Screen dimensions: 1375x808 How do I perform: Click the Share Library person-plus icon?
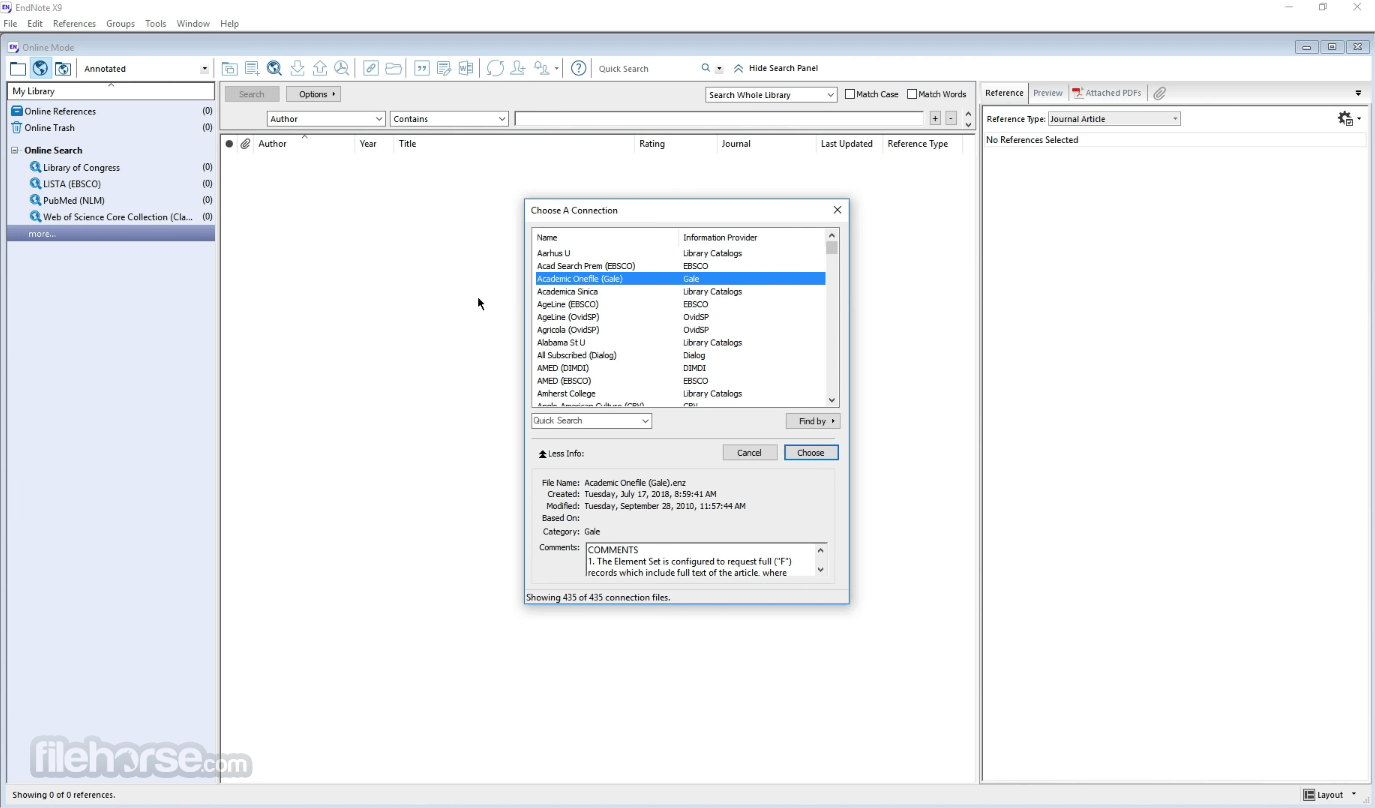[x=518, y=69]
